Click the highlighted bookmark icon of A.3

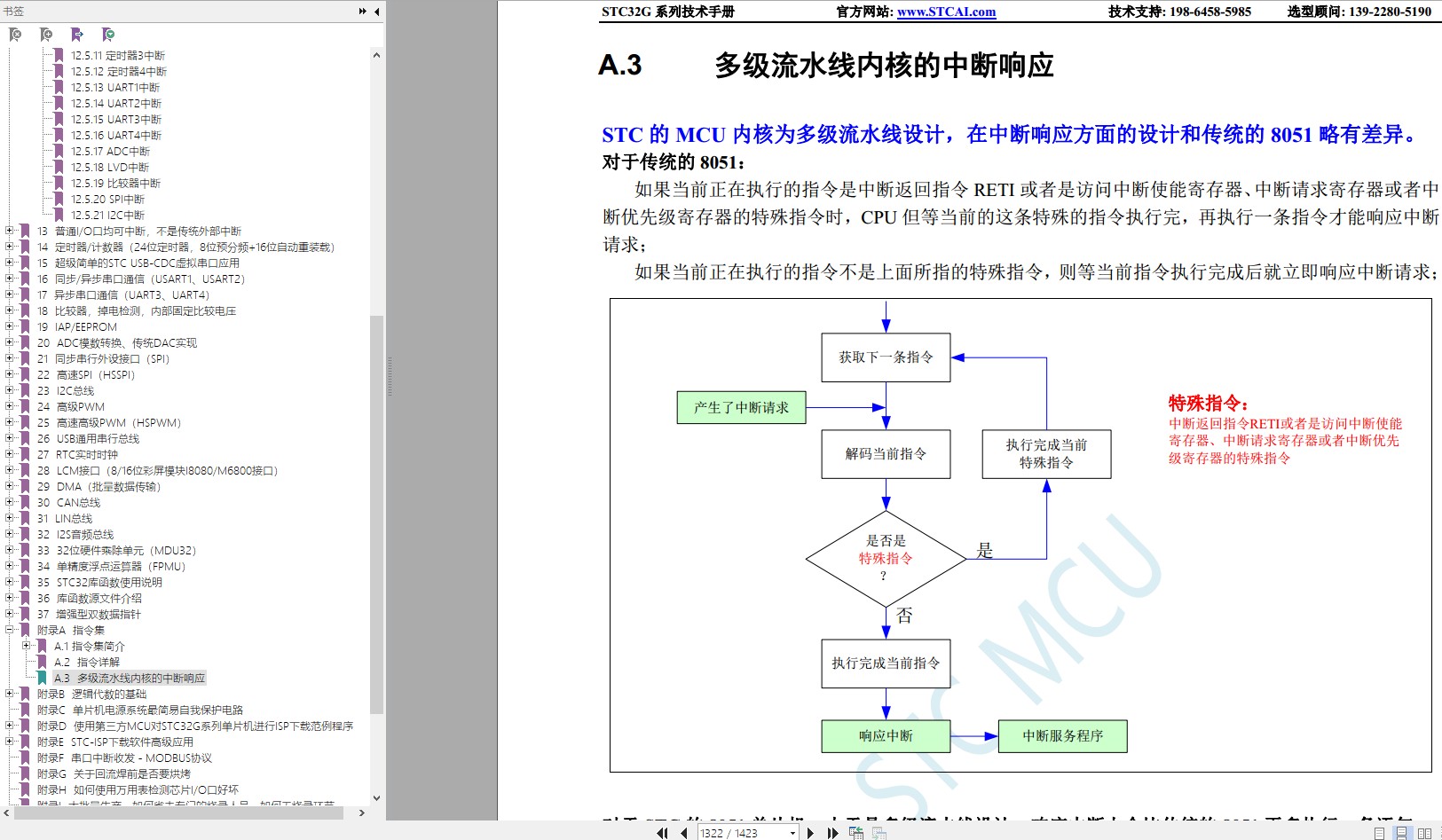(42, 679)
